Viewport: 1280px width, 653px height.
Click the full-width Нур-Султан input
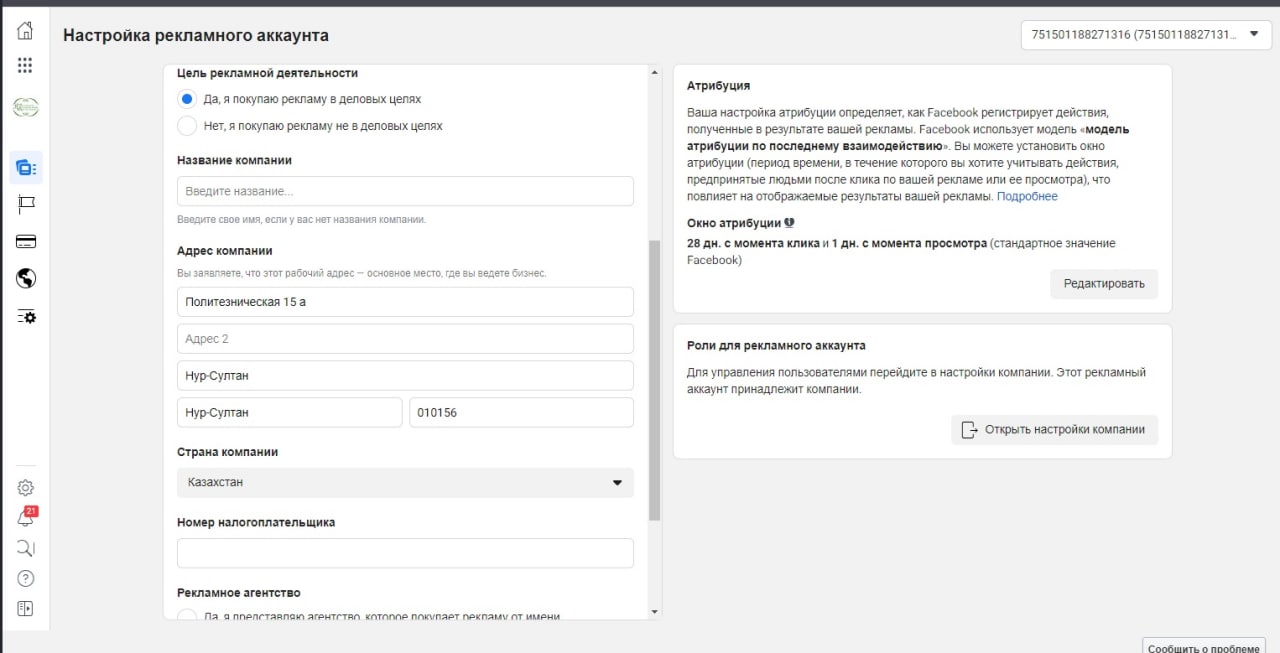tap(405, 376)
